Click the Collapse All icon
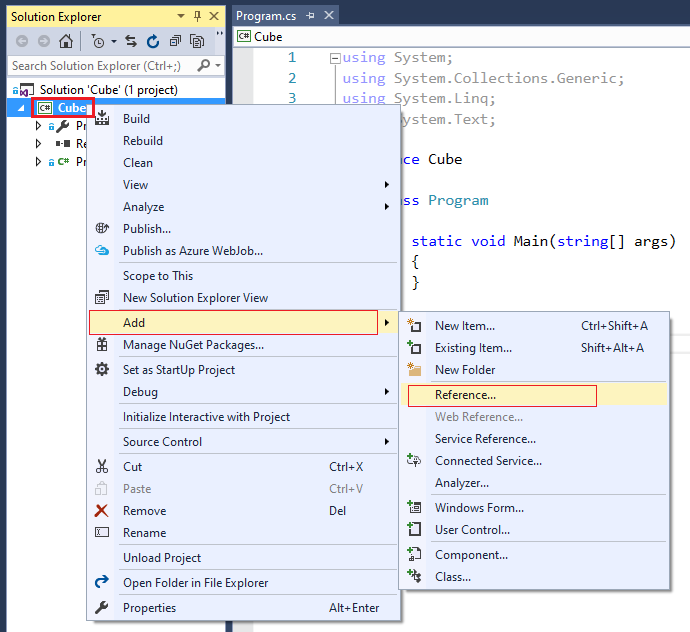690x632 pixels. point(175,41)
